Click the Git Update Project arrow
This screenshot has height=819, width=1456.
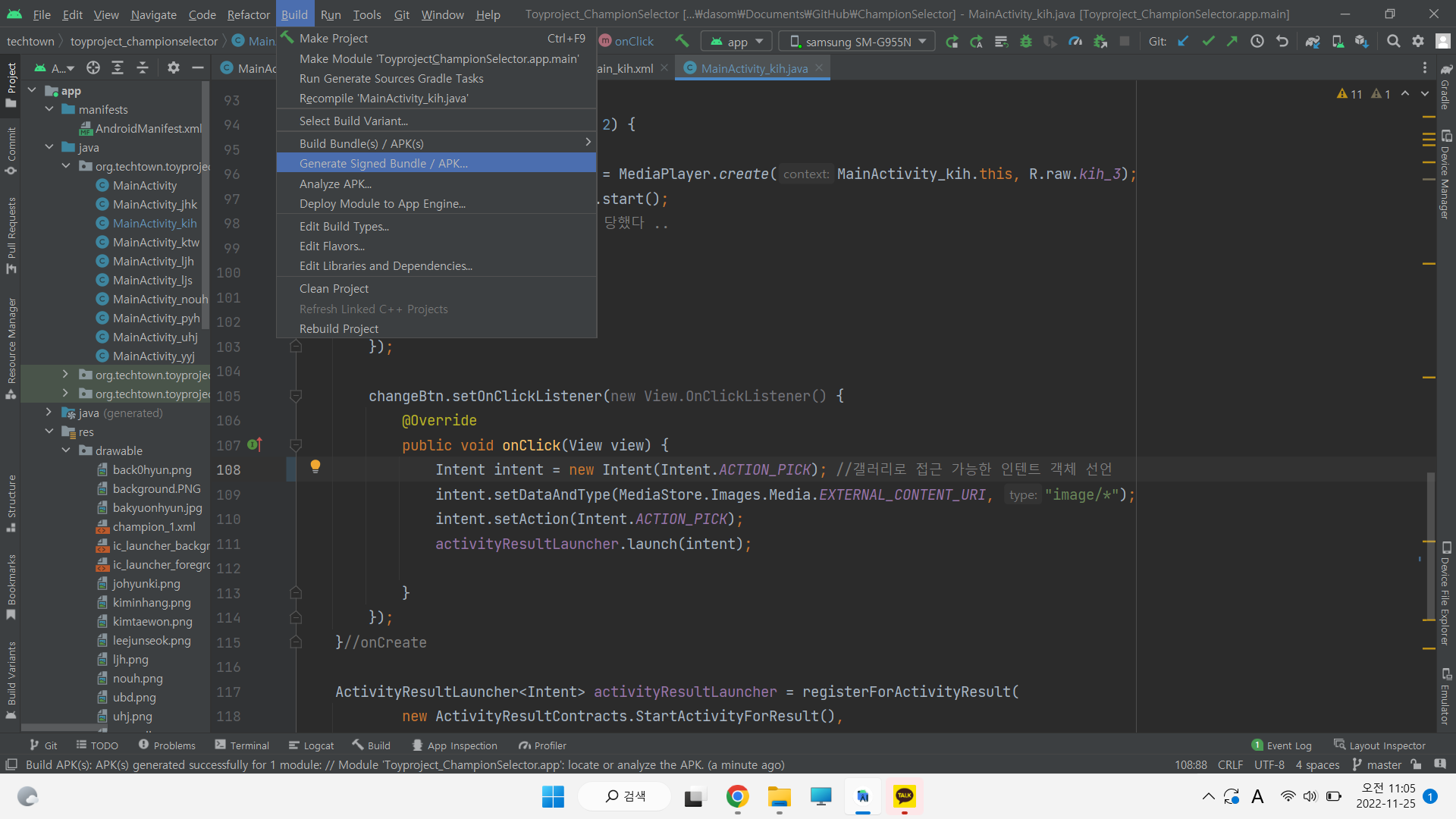tap(1183, 41)
